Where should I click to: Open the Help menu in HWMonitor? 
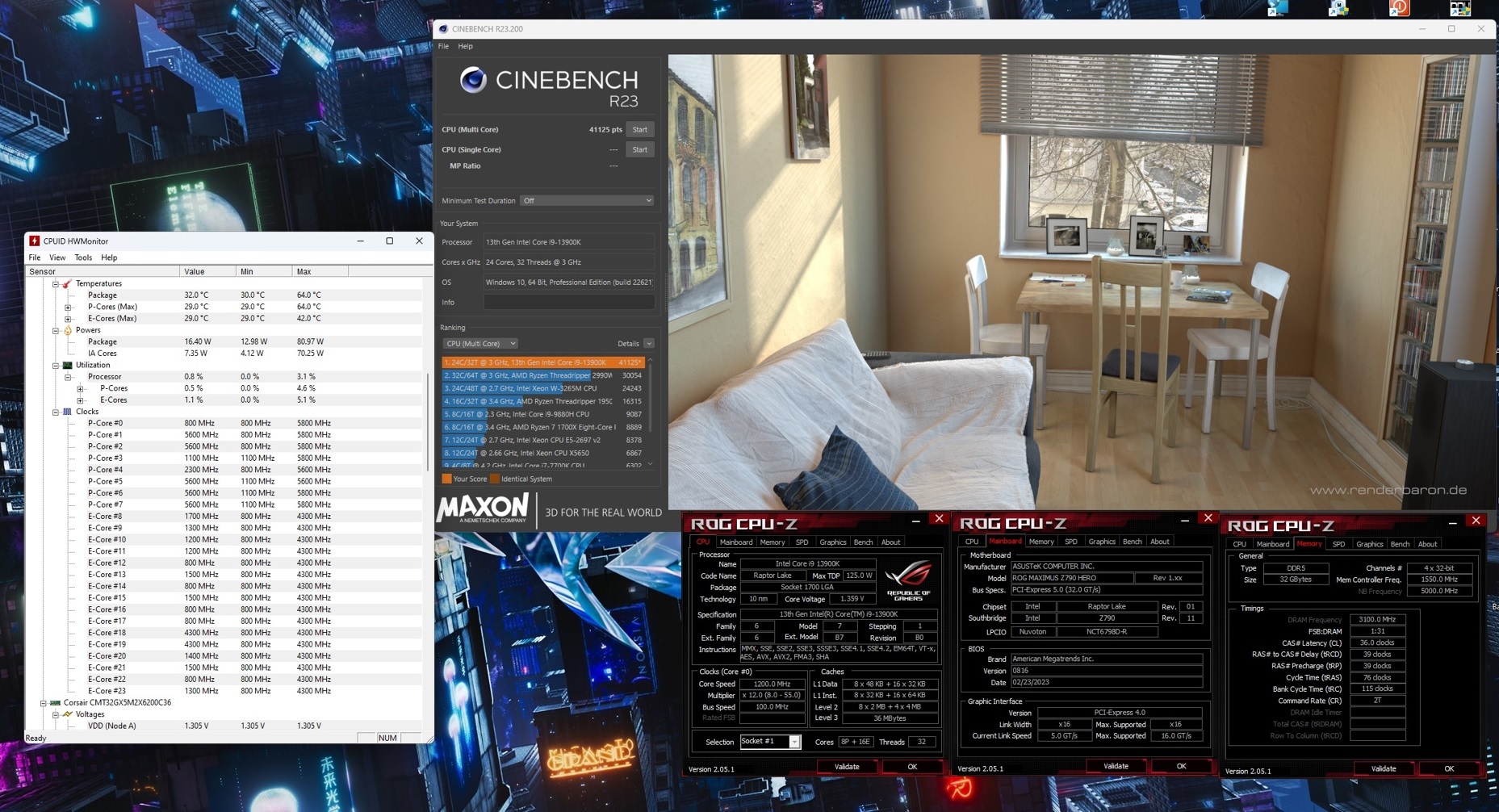(109, 257)
